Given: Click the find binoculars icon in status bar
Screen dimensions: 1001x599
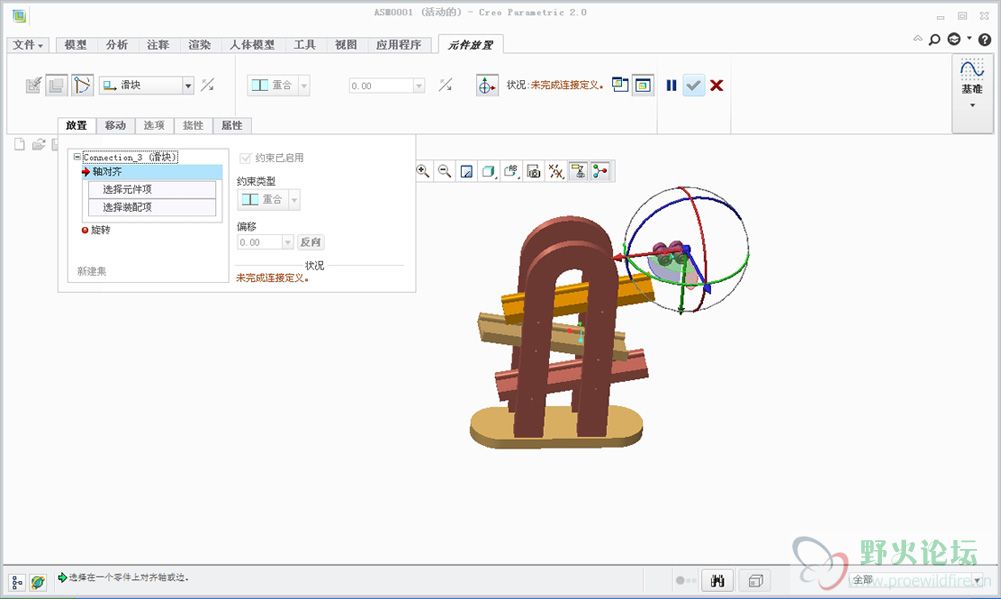Looking at the screenshot, I should point(718,580).
